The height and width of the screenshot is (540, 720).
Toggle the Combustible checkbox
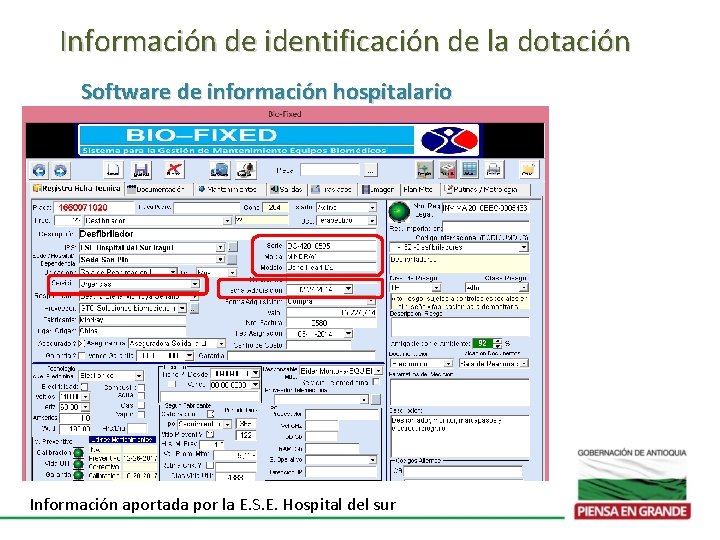click(x=142, y=388)
